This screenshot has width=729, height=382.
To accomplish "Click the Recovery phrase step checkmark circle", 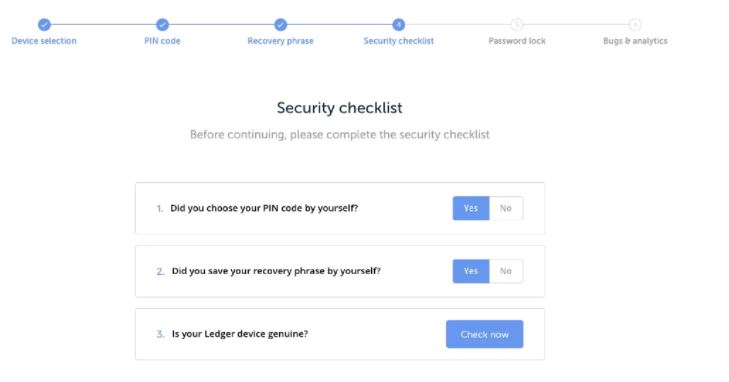I will pyautogui.click(x=280, y=25).
